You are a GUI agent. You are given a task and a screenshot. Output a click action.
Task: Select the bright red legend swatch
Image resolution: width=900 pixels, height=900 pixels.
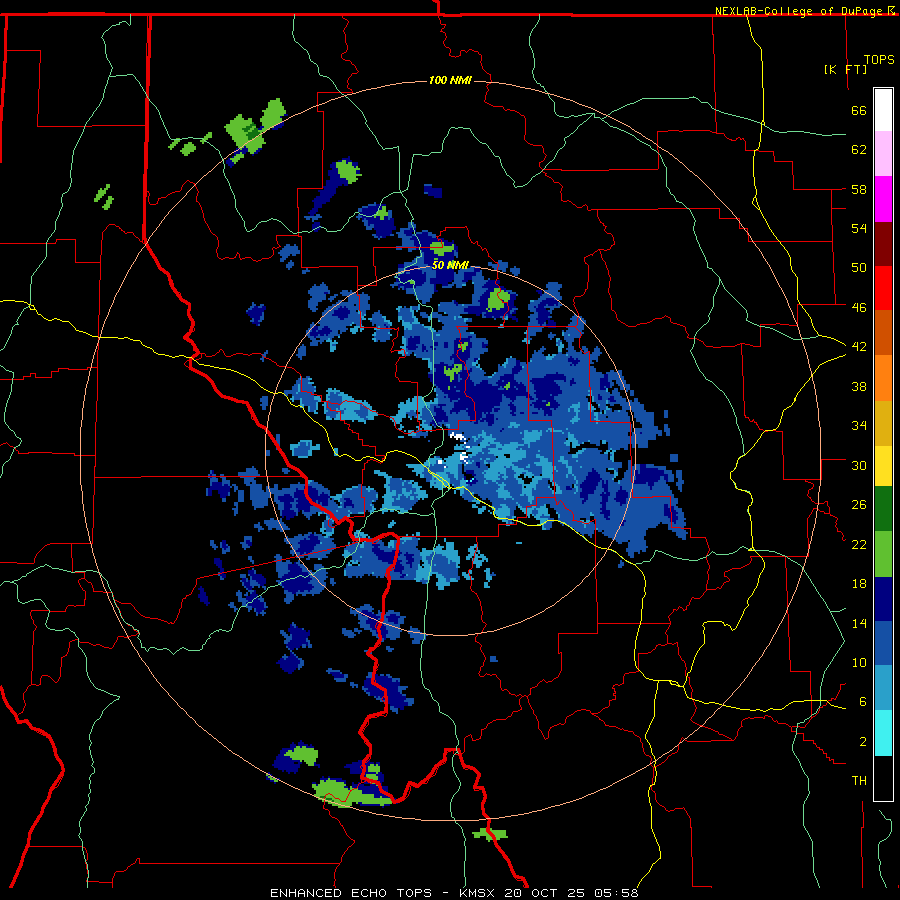click(x=883, y=288)
